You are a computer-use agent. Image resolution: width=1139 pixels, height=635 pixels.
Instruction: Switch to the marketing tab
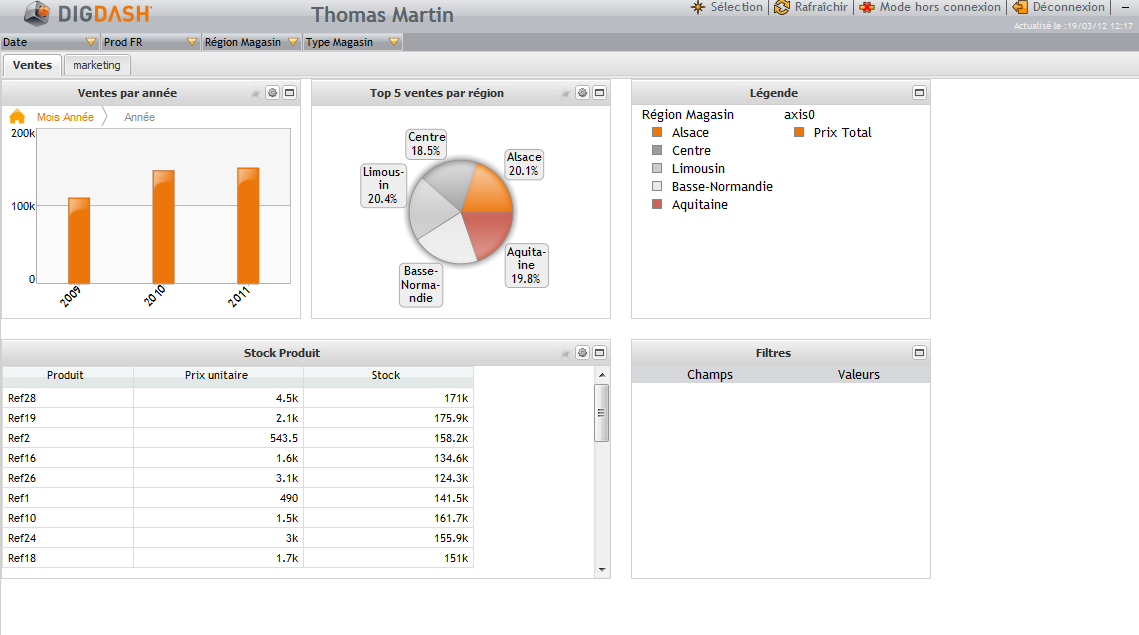click(x=96, y=65)
